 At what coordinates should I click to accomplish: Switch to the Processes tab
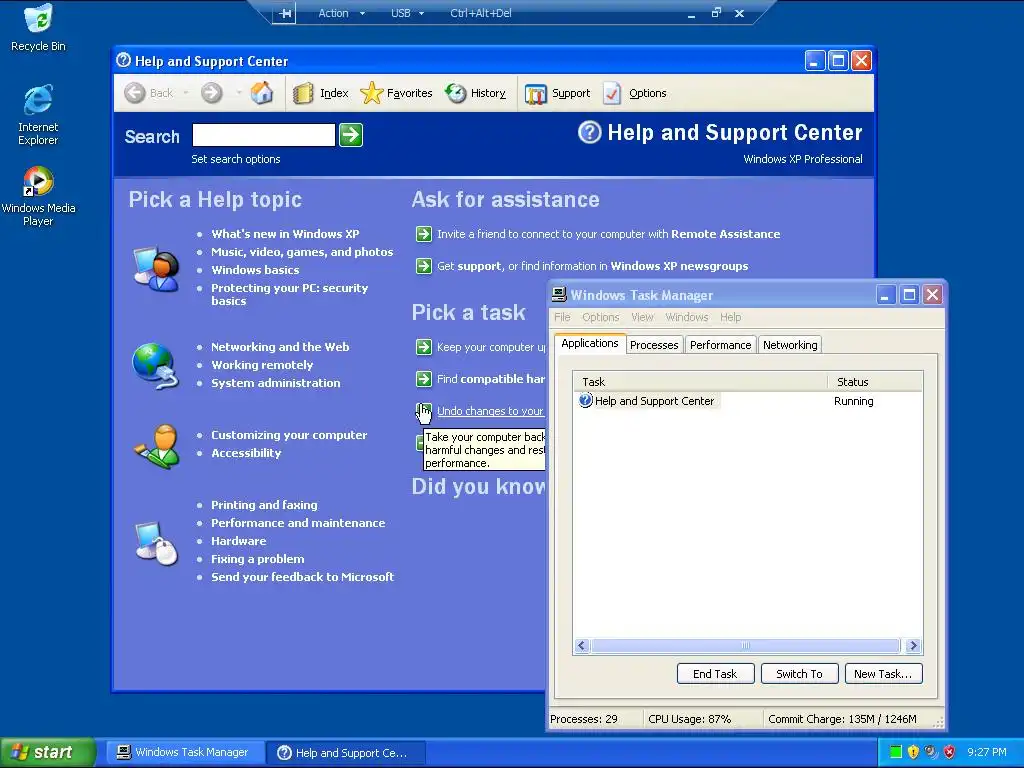[x=654, y=345]
